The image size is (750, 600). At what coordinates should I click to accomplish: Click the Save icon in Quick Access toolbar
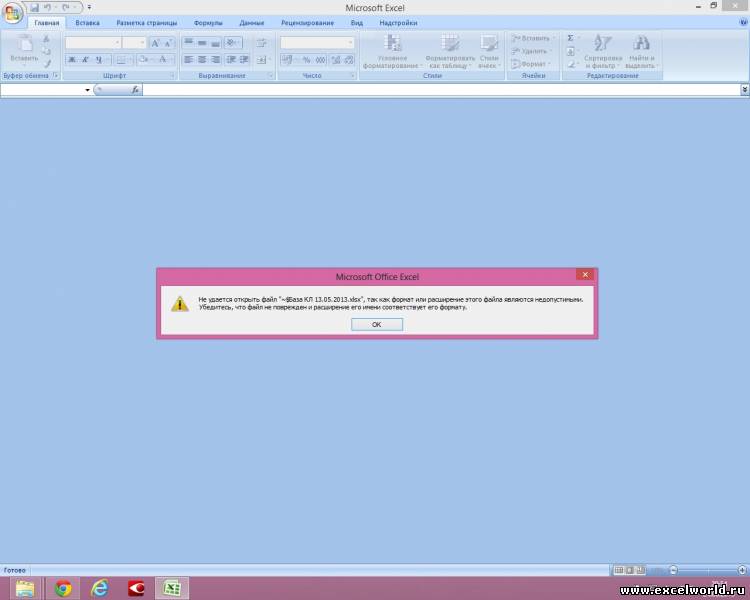[34, 8]
